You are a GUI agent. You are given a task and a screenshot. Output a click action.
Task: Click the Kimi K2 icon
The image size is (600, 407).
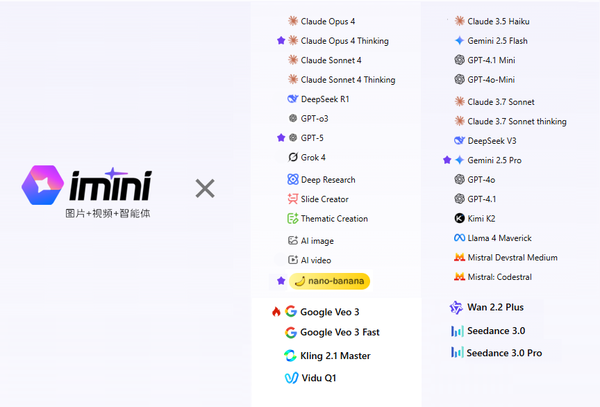pos(459,218)
